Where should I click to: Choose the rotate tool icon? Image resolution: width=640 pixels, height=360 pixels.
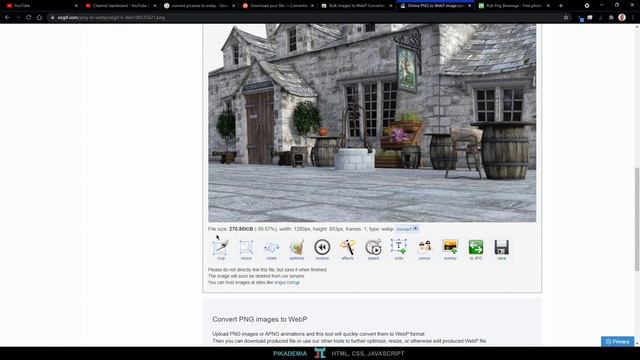tap(271, 250)
